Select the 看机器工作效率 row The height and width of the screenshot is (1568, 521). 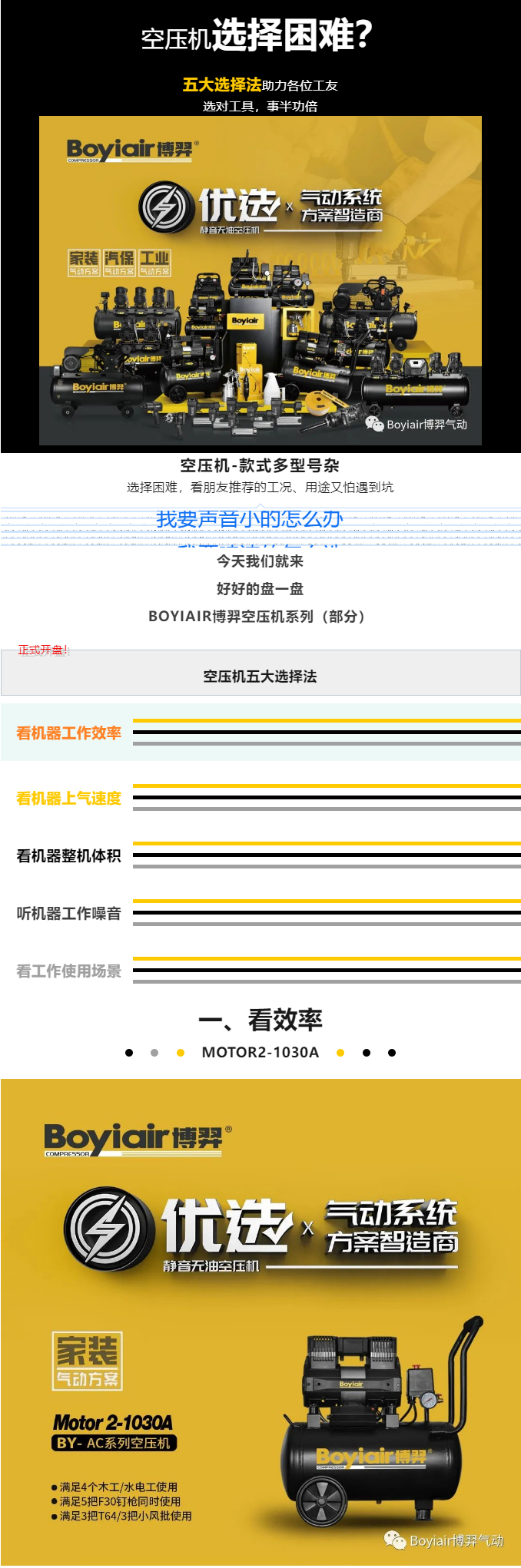[x=260, y=733]
